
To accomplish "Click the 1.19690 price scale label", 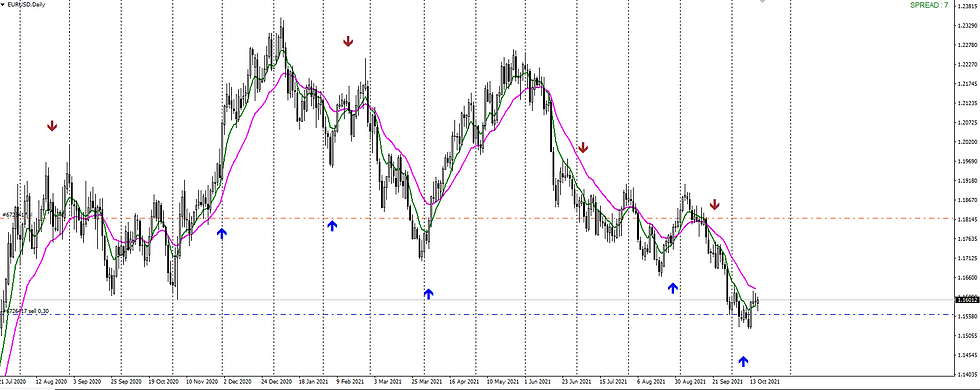I will pos(968,161).
